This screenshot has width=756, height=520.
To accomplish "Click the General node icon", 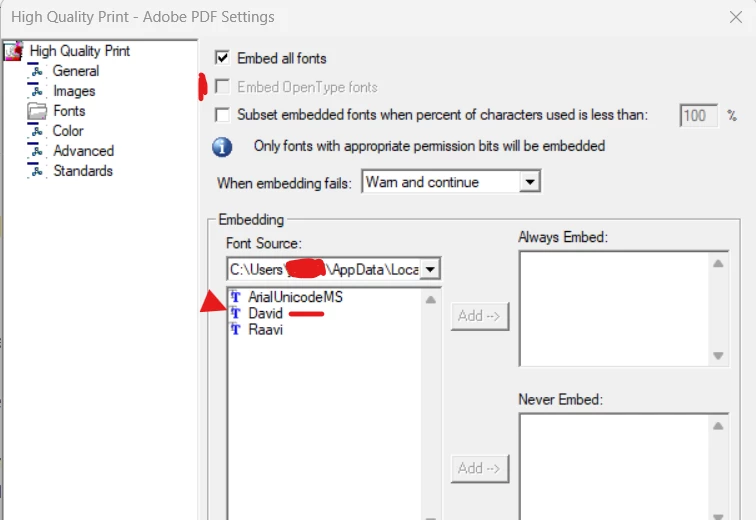I will 36,71.
